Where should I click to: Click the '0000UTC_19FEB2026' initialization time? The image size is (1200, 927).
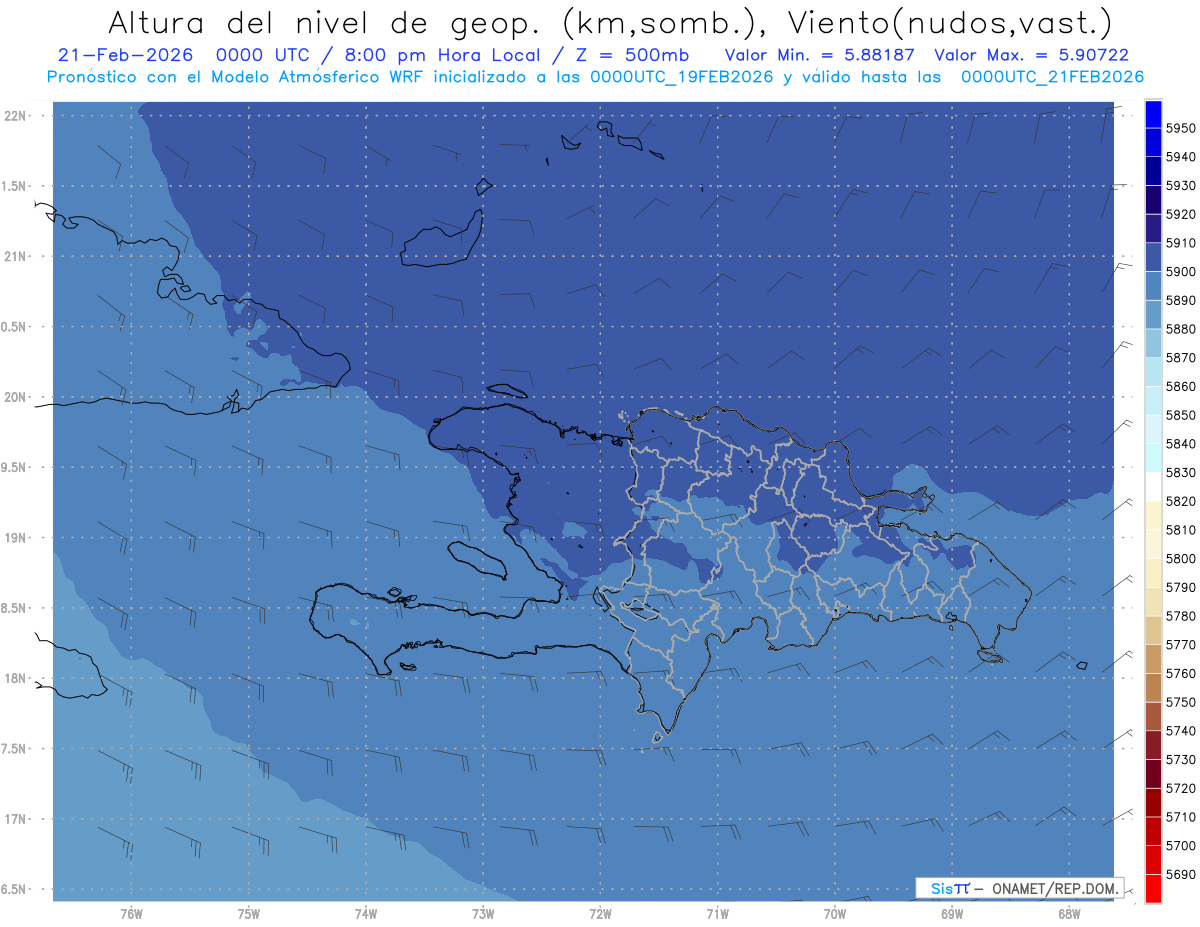[x=682, y=76]
